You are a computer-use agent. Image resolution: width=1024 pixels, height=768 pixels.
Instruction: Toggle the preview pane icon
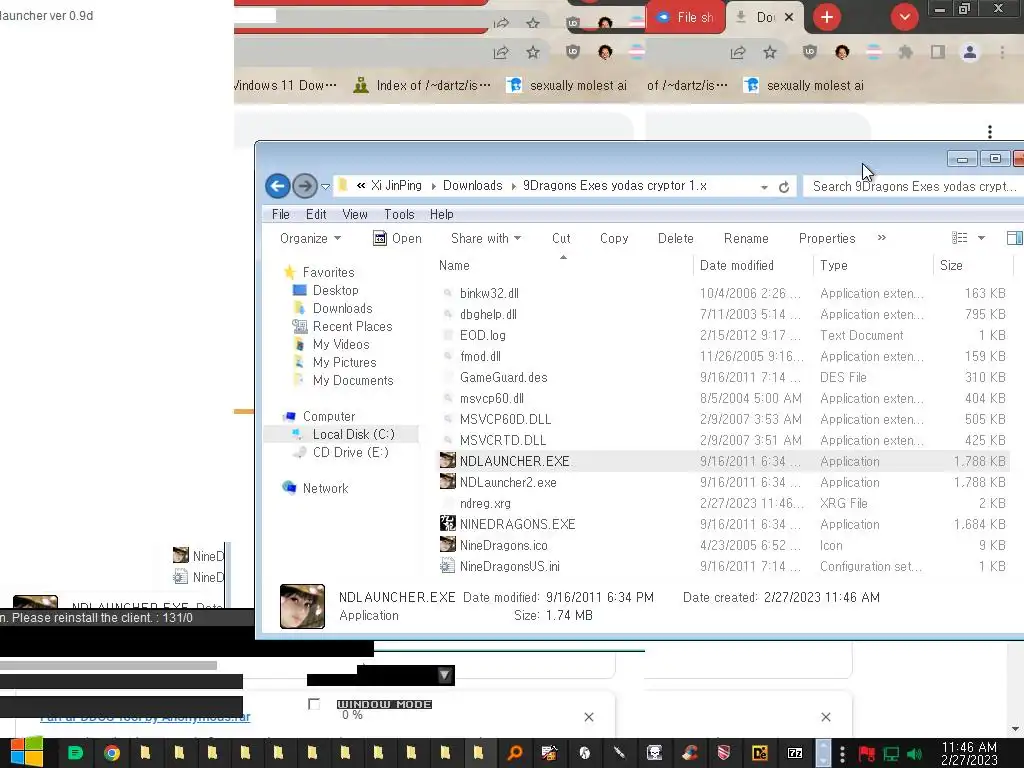click(x=1015, y=238)
